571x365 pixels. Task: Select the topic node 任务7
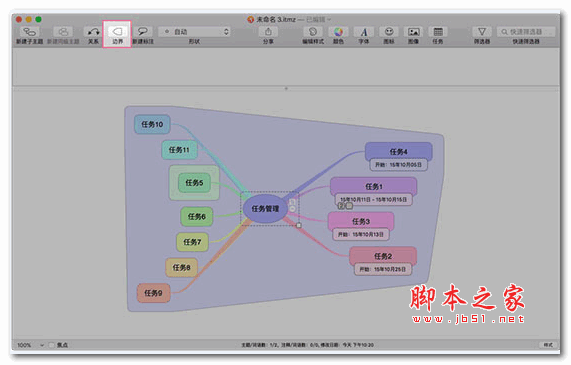192,242
